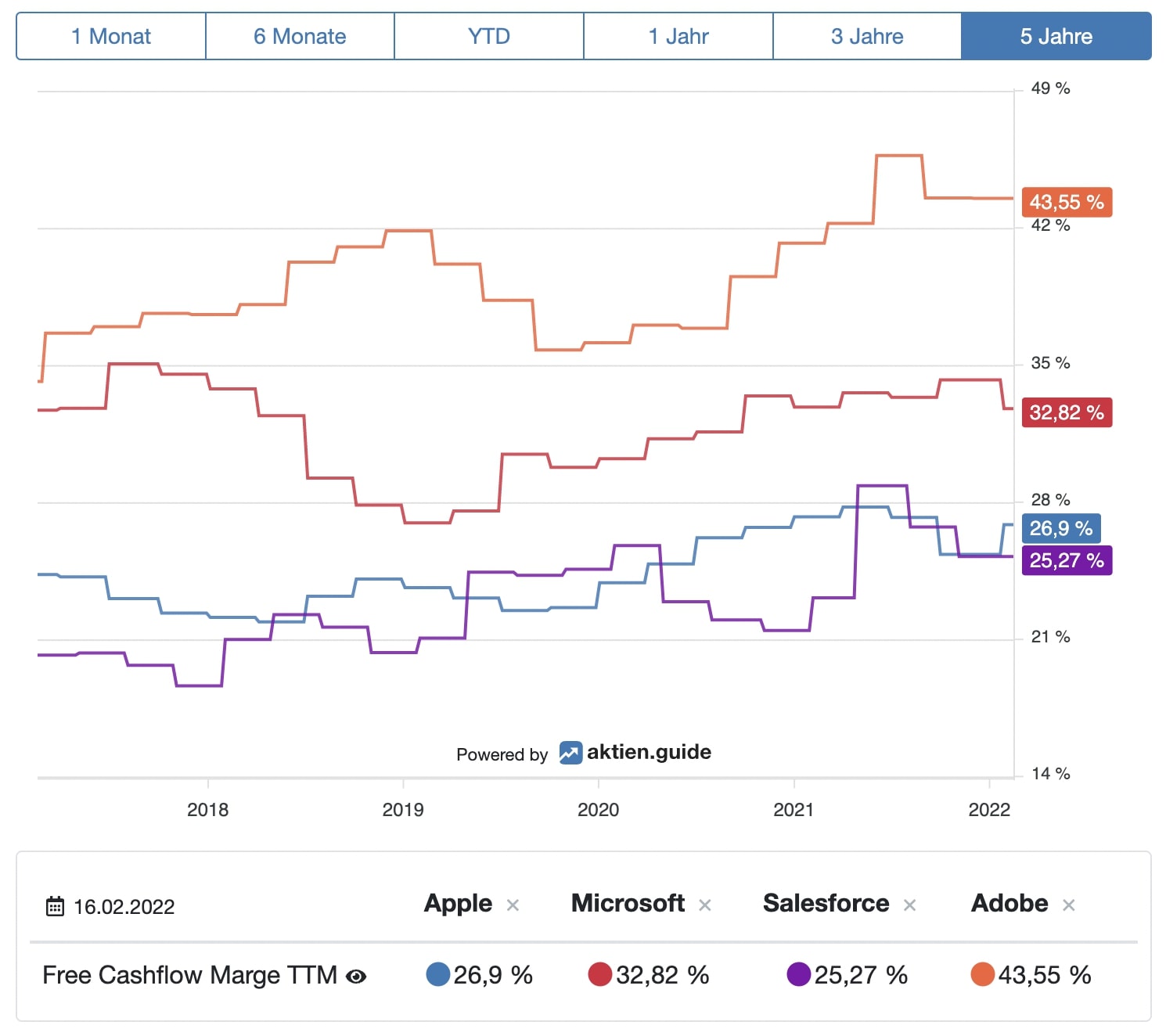Choose the 1 Jahr time range
Image resolution: width=1166 pixels, height=1036 pixels.
tap(678, 36)
